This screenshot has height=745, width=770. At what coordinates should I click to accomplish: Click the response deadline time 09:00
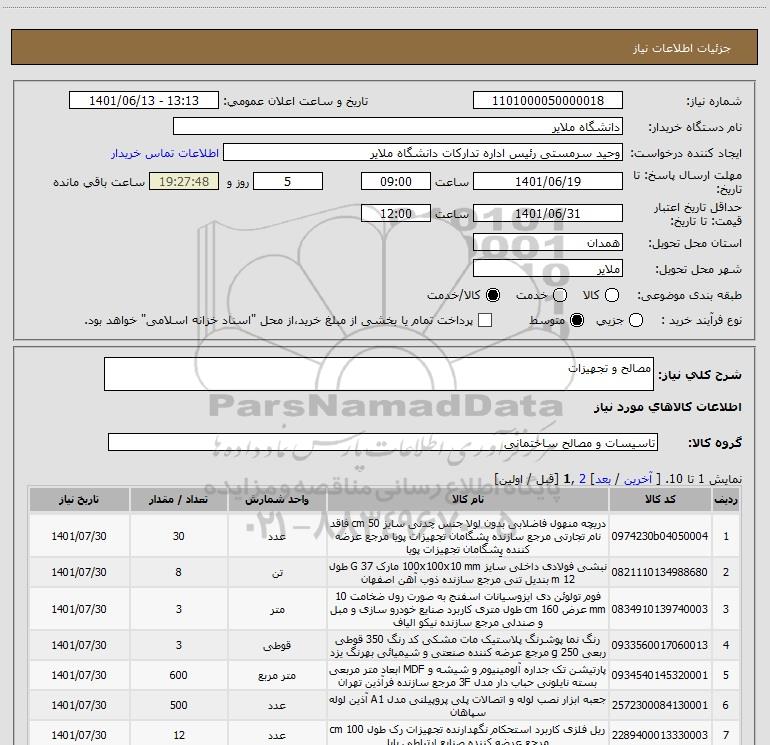[x=396, y=181]
